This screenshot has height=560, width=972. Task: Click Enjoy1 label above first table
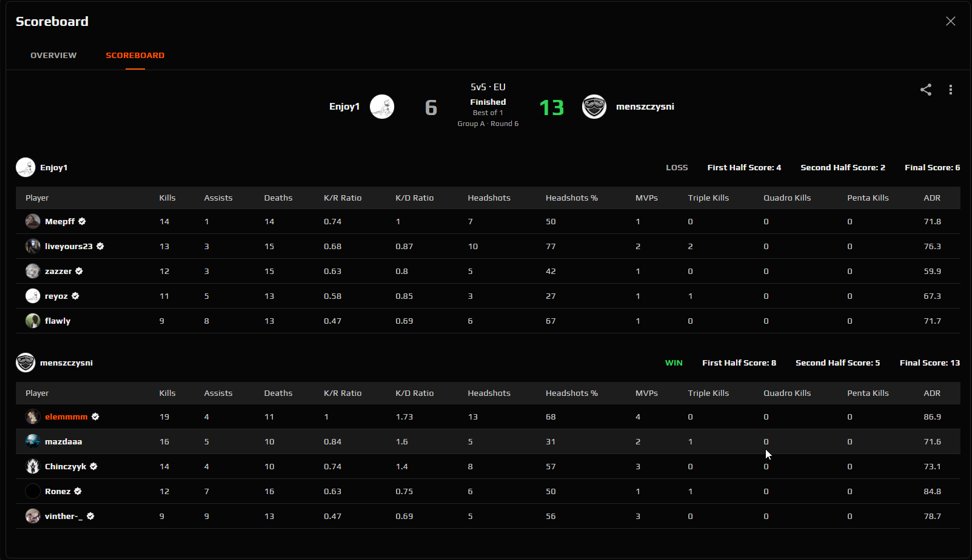[54, 167]
